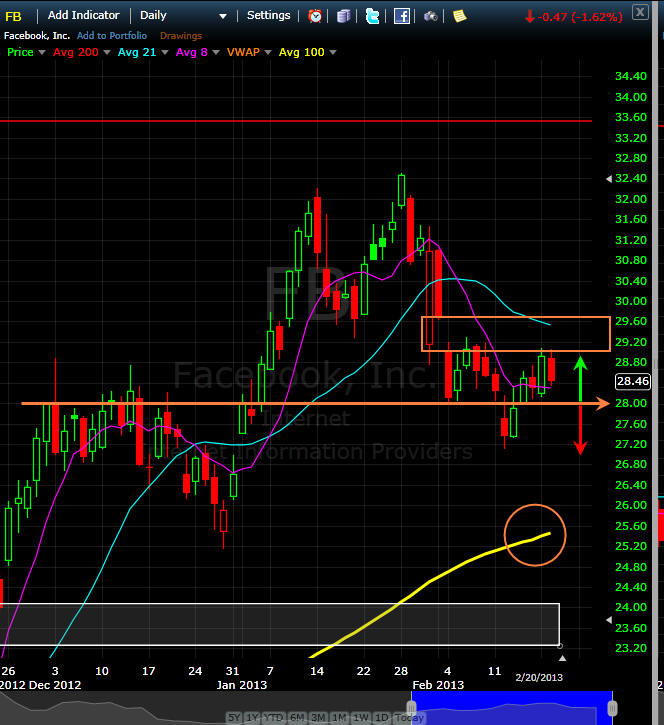This screenshot has width=664, height=725.
Task: Click the price change -0.47 (-1.62%)
Action: (x=580, y=17)
